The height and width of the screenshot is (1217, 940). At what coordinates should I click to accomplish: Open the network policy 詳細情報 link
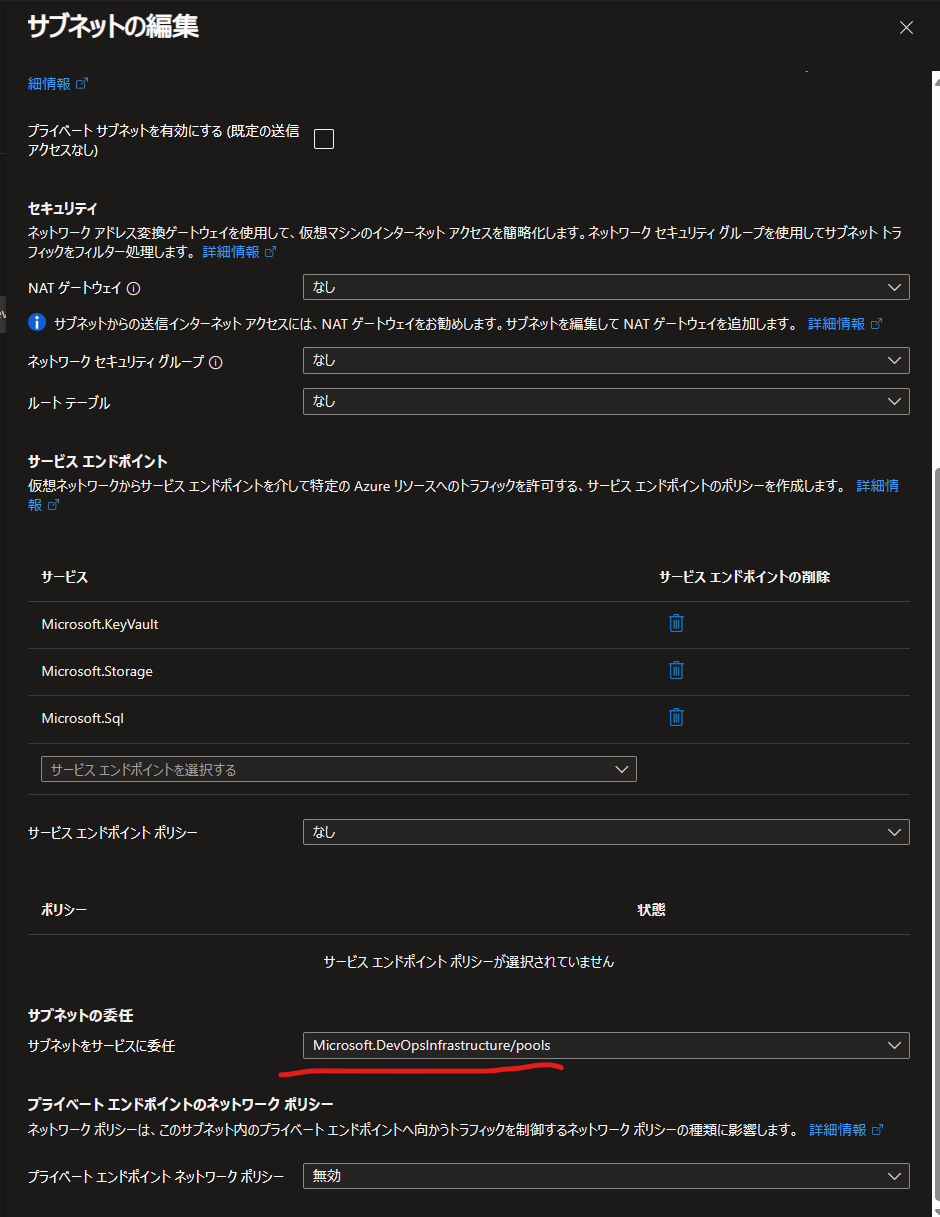(846, 1130)
